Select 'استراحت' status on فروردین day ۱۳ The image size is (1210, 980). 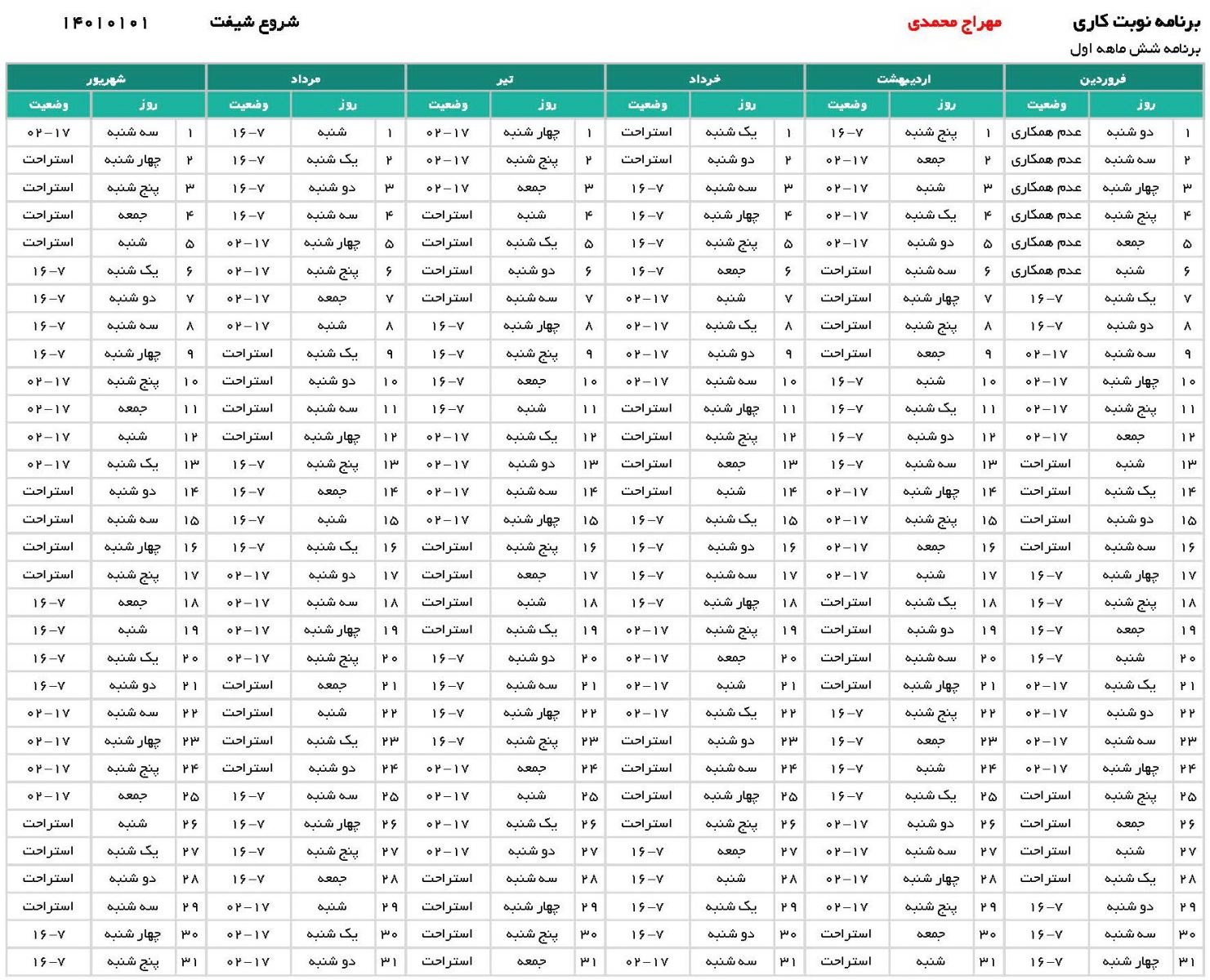coord(1046,464)
